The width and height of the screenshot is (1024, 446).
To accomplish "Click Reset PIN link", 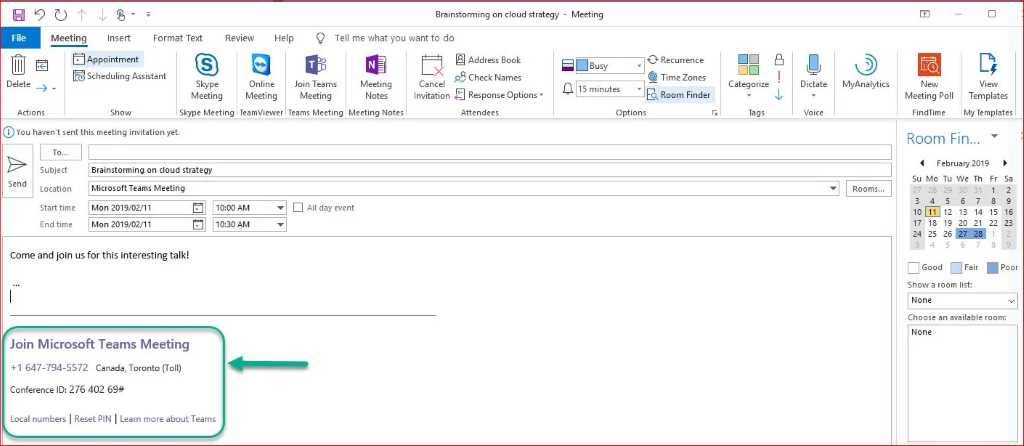I will coord(93,419).
